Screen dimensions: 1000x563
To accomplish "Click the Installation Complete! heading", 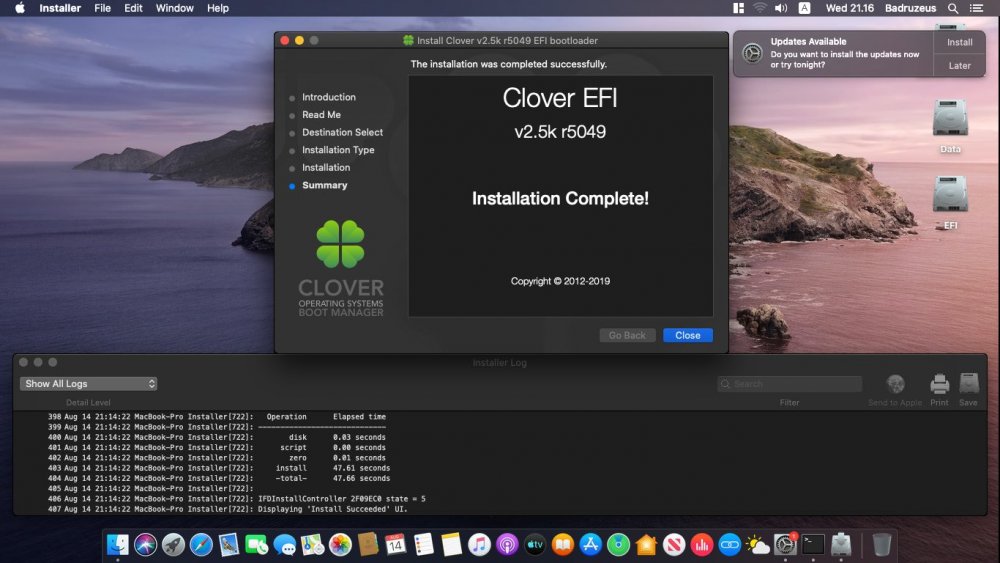I will (560, 199).
